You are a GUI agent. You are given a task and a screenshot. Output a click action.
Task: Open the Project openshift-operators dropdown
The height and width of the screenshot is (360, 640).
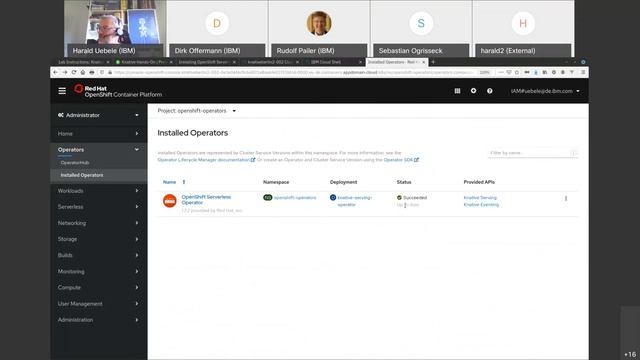197,111
